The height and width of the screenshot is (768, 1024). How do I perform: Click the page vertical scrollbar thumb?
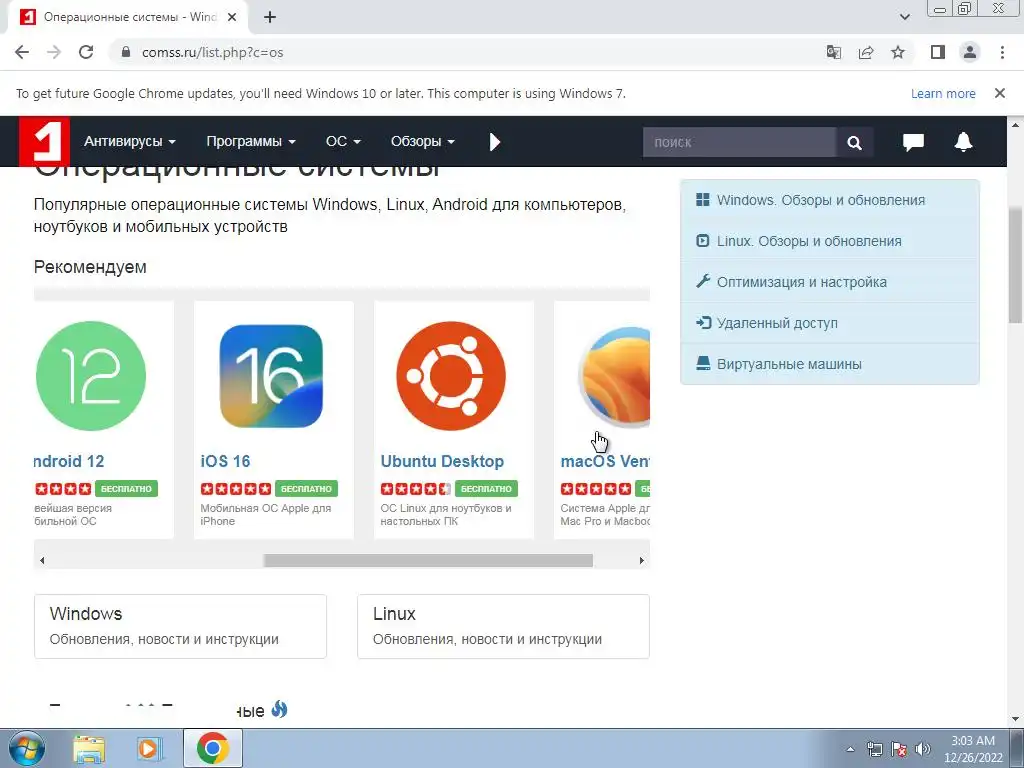tap(1016, 264)
